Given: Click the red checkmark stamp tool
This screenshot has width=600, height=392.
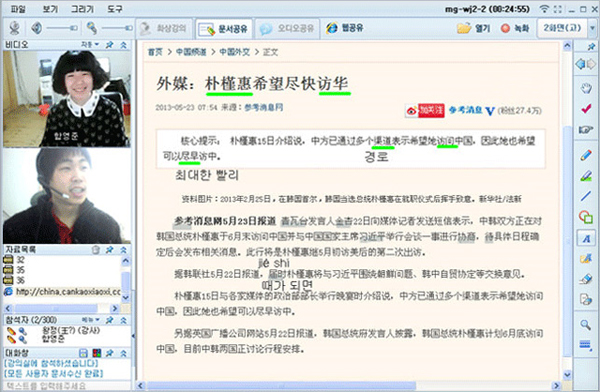Looking at the screenshot, I should click(586, 109).
